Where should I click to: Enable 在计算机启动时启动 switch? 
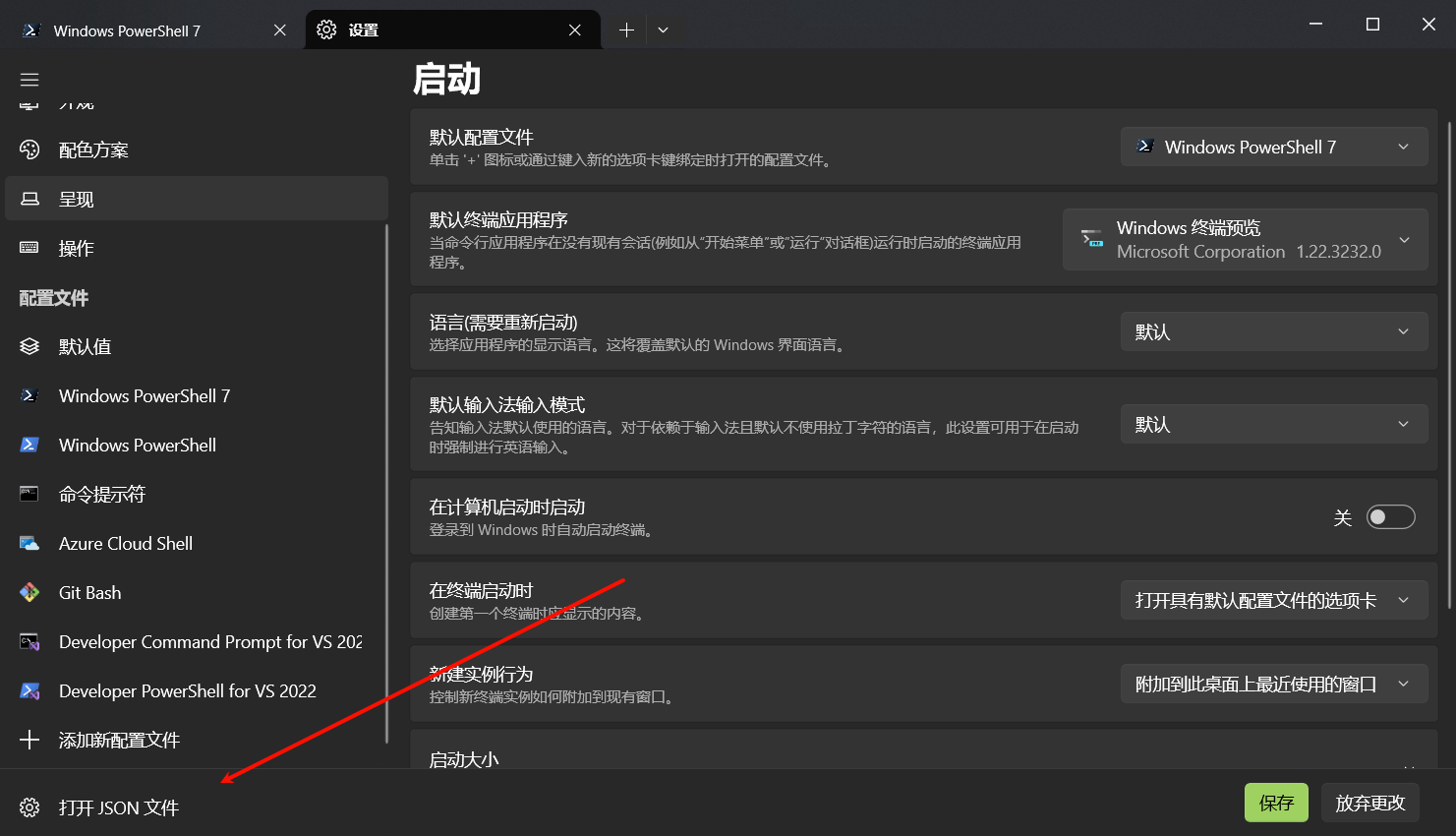tap(1390, 516)
